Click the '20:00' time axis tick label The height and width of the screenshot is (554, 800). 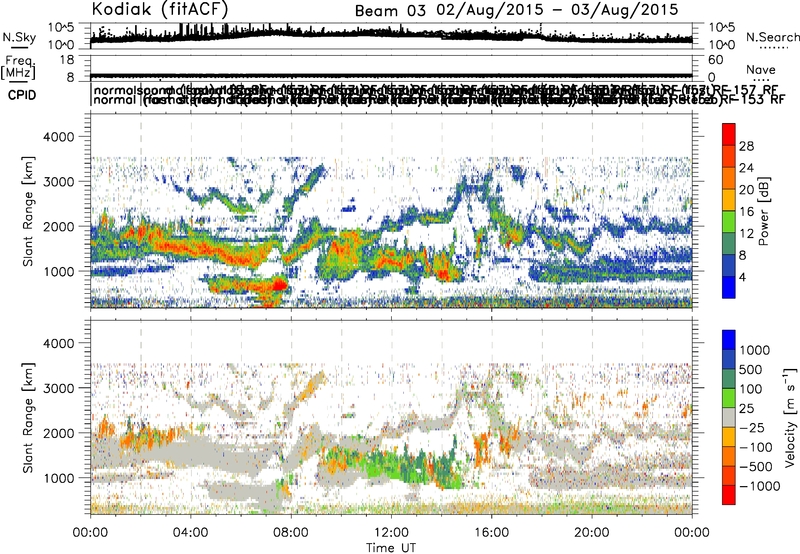click(592, 533)
